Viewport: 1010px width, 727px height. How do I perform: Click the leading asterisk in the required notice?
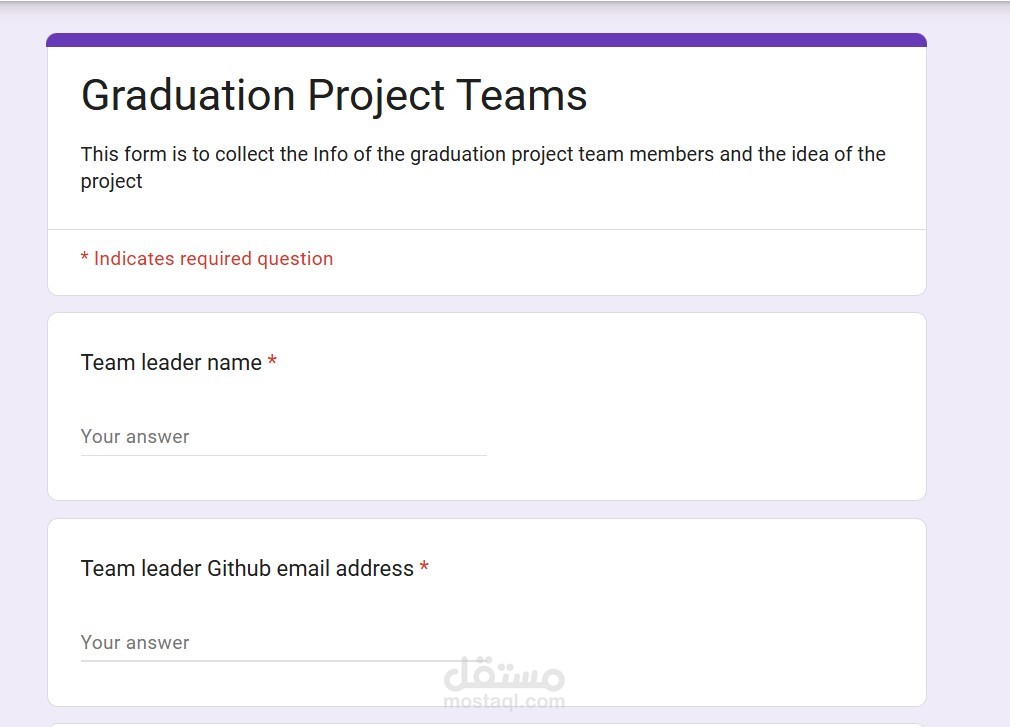(84, 259)
